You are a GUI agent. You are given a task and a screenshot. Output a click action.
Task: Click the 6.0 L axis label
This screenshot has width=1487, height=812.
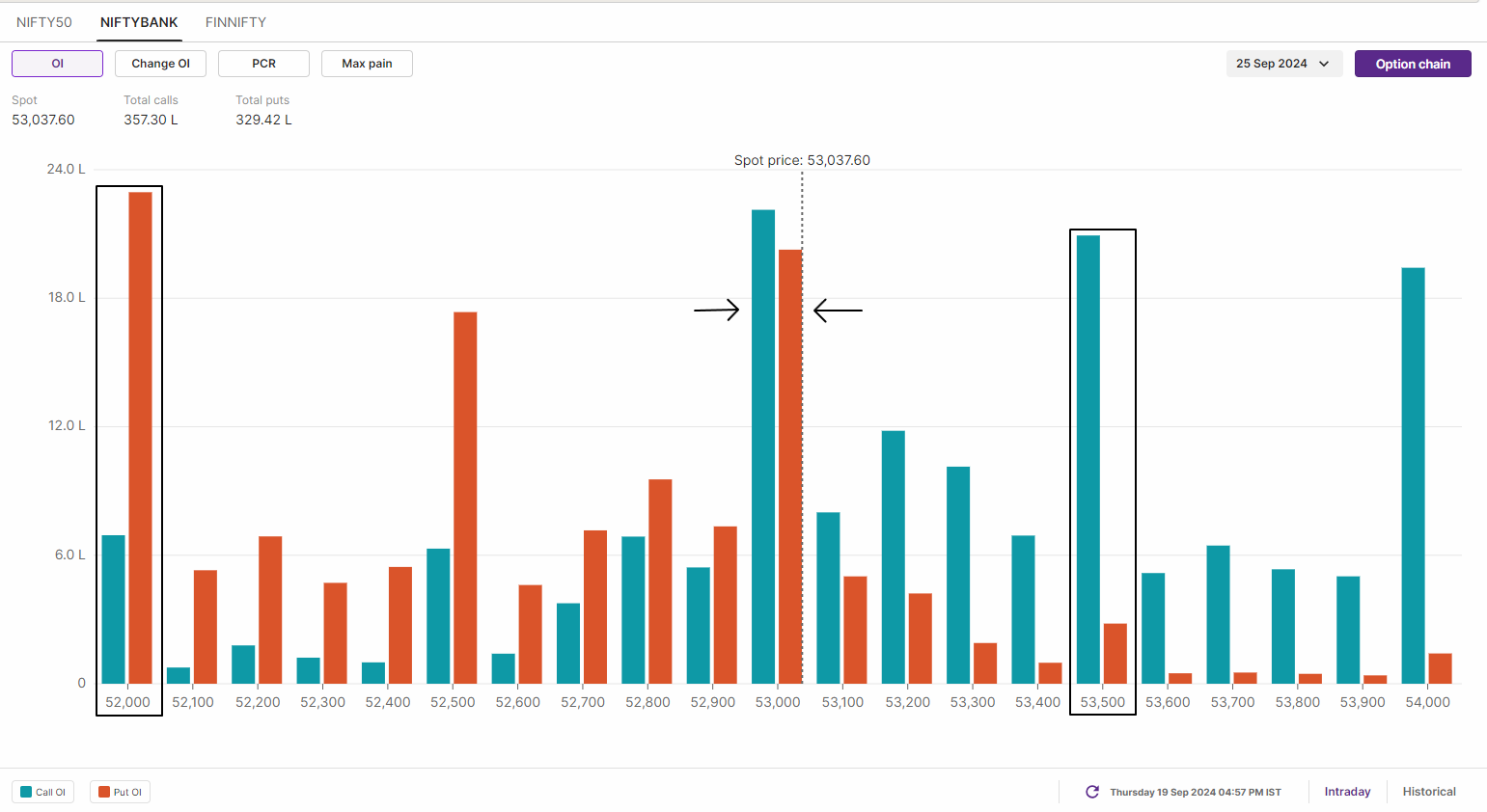[69, 555]
